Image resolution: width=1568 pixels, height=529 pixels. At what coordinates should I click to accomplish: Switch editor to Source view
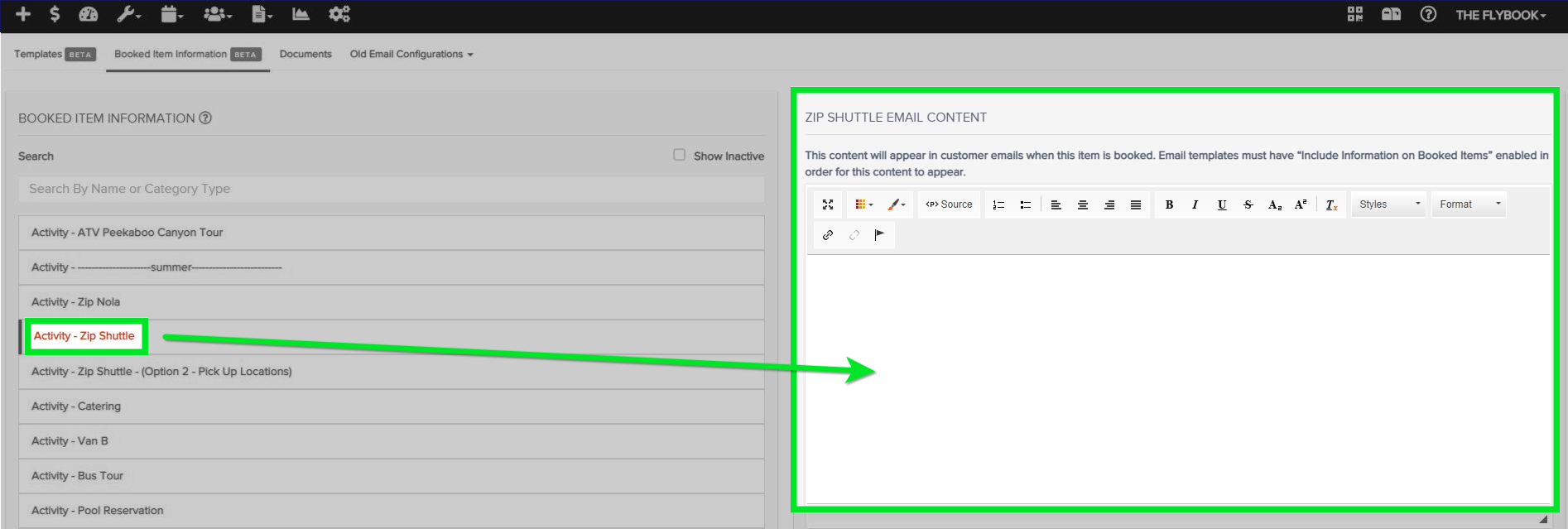point(949,204)
